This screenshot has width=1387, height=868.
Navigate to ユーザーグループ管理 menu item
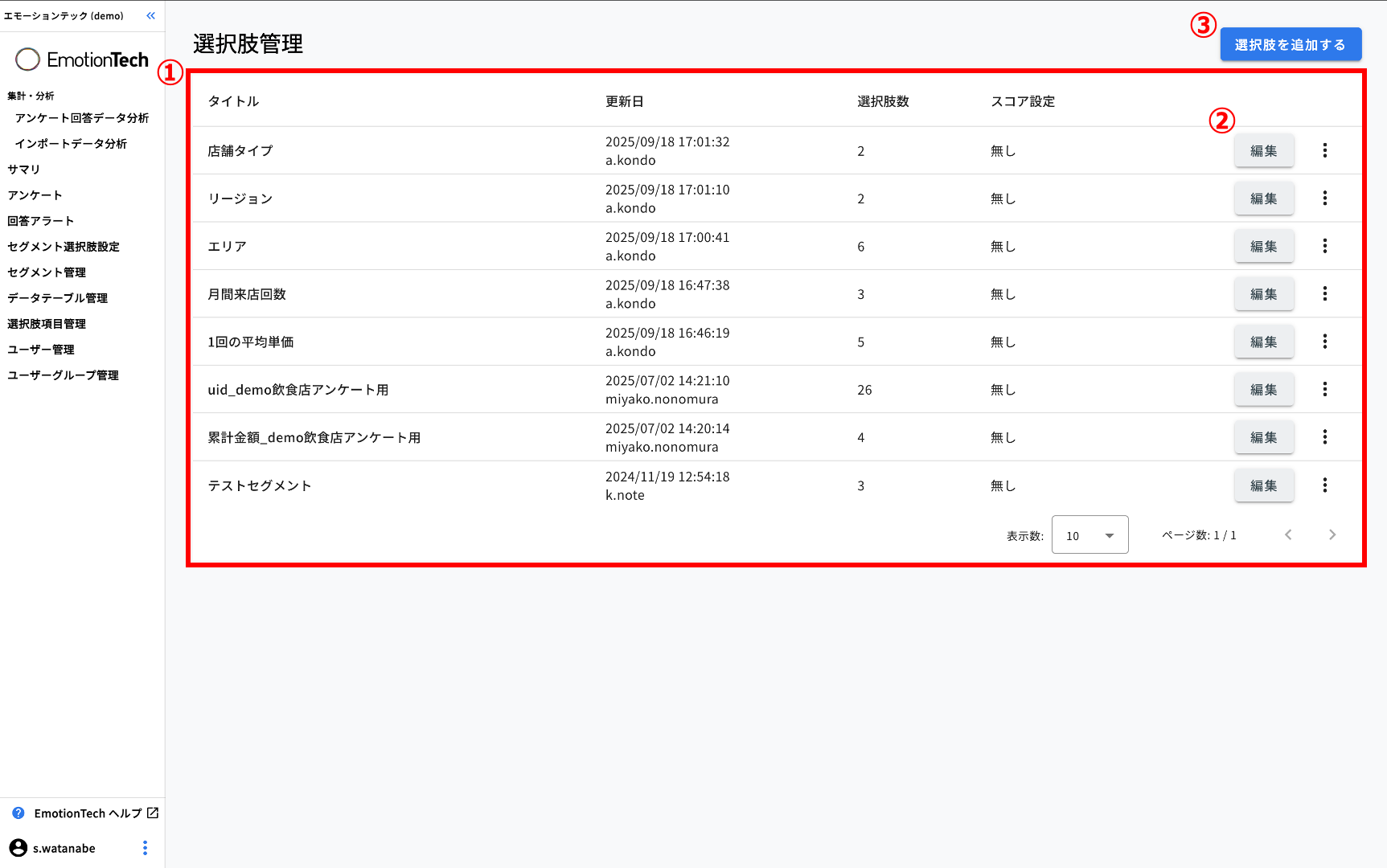pos(63,375)
